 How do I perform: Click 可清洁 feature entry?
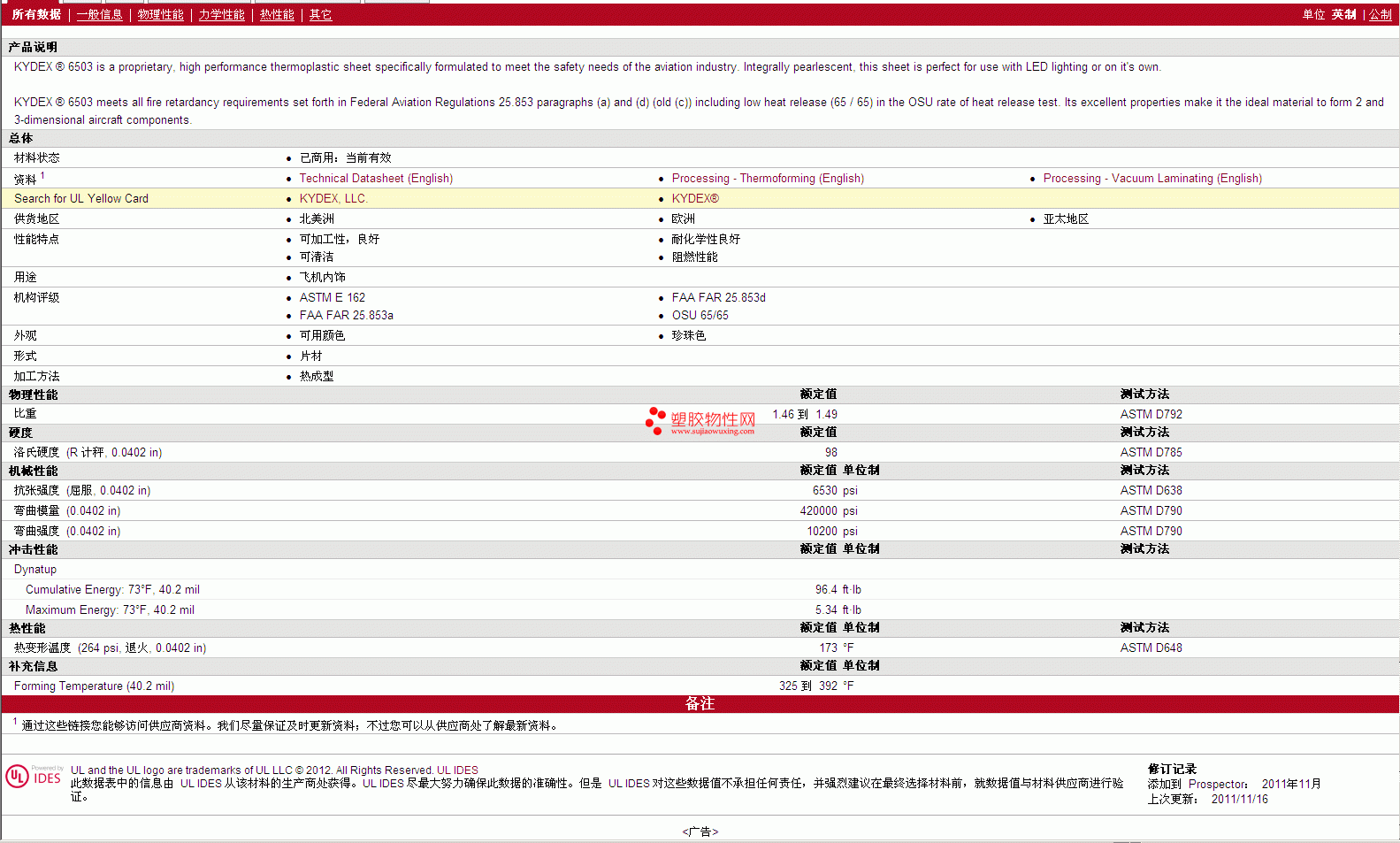pyautogui.click(x=317, y=257)
